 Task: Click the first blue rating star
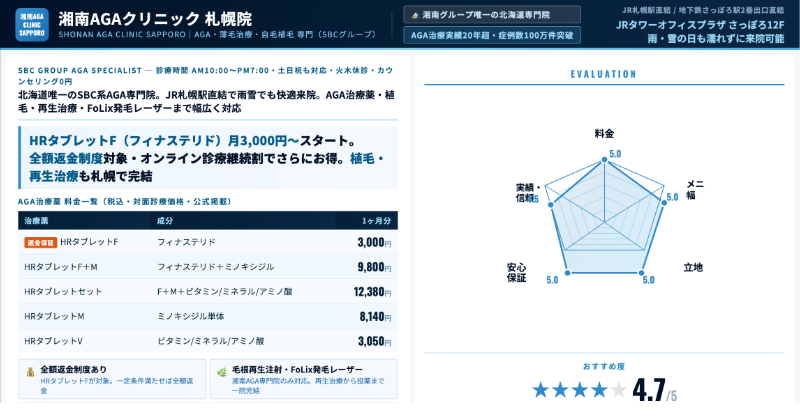541,390
